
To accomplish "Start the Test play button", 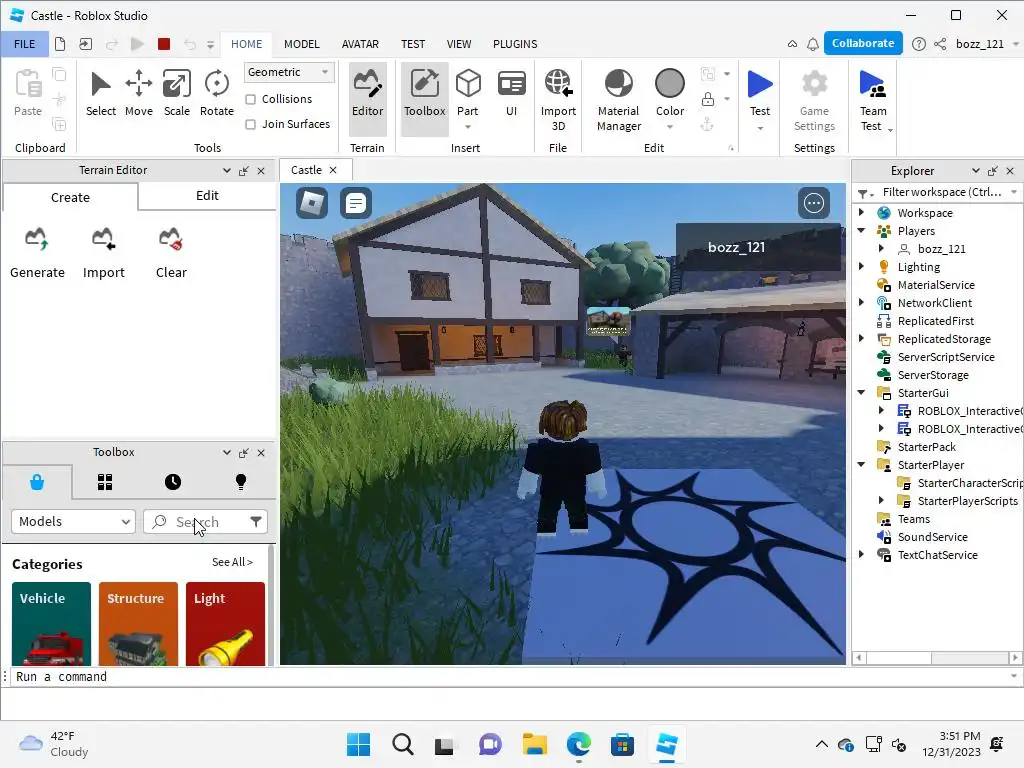I will click(760, 93).
